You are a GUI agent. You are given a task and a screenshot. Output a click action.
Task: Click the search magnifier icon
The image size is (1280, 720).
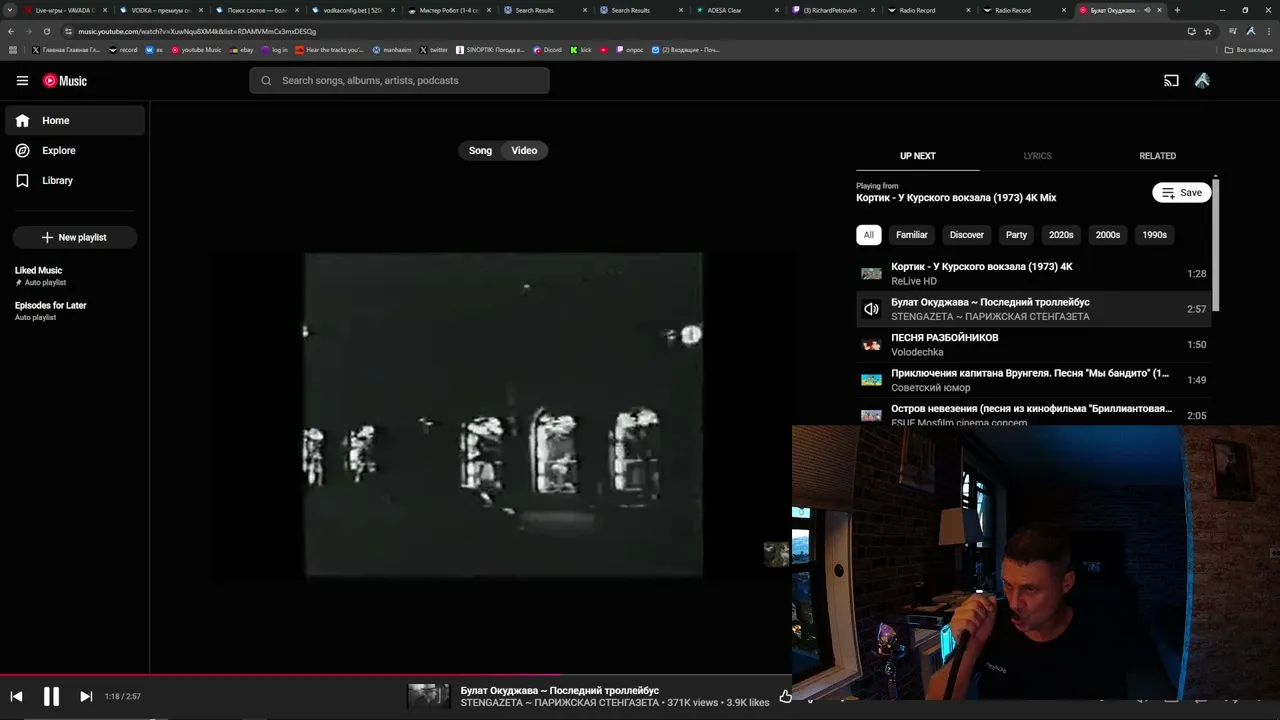266,81
